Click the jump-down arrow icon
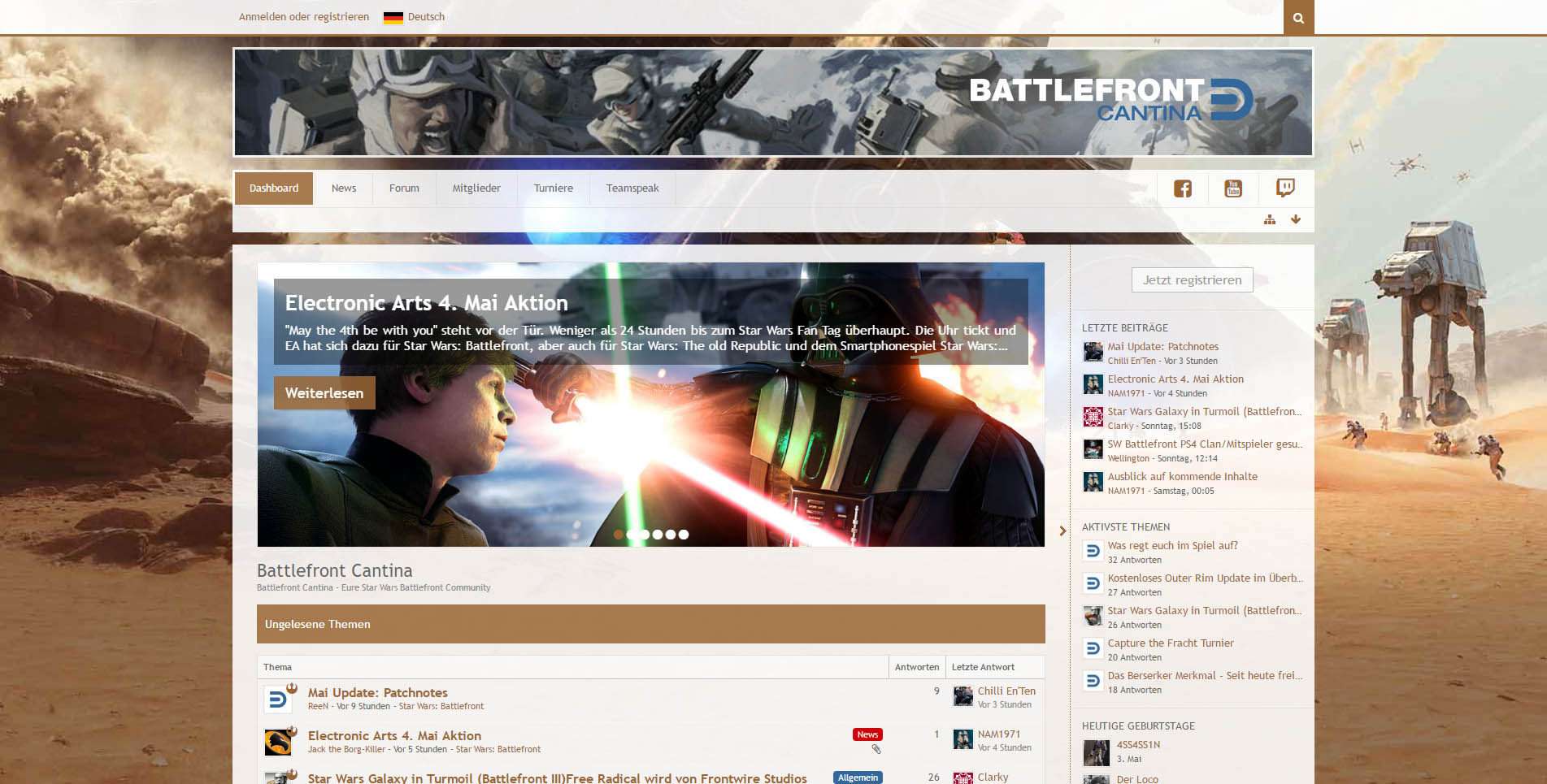 1296,219
